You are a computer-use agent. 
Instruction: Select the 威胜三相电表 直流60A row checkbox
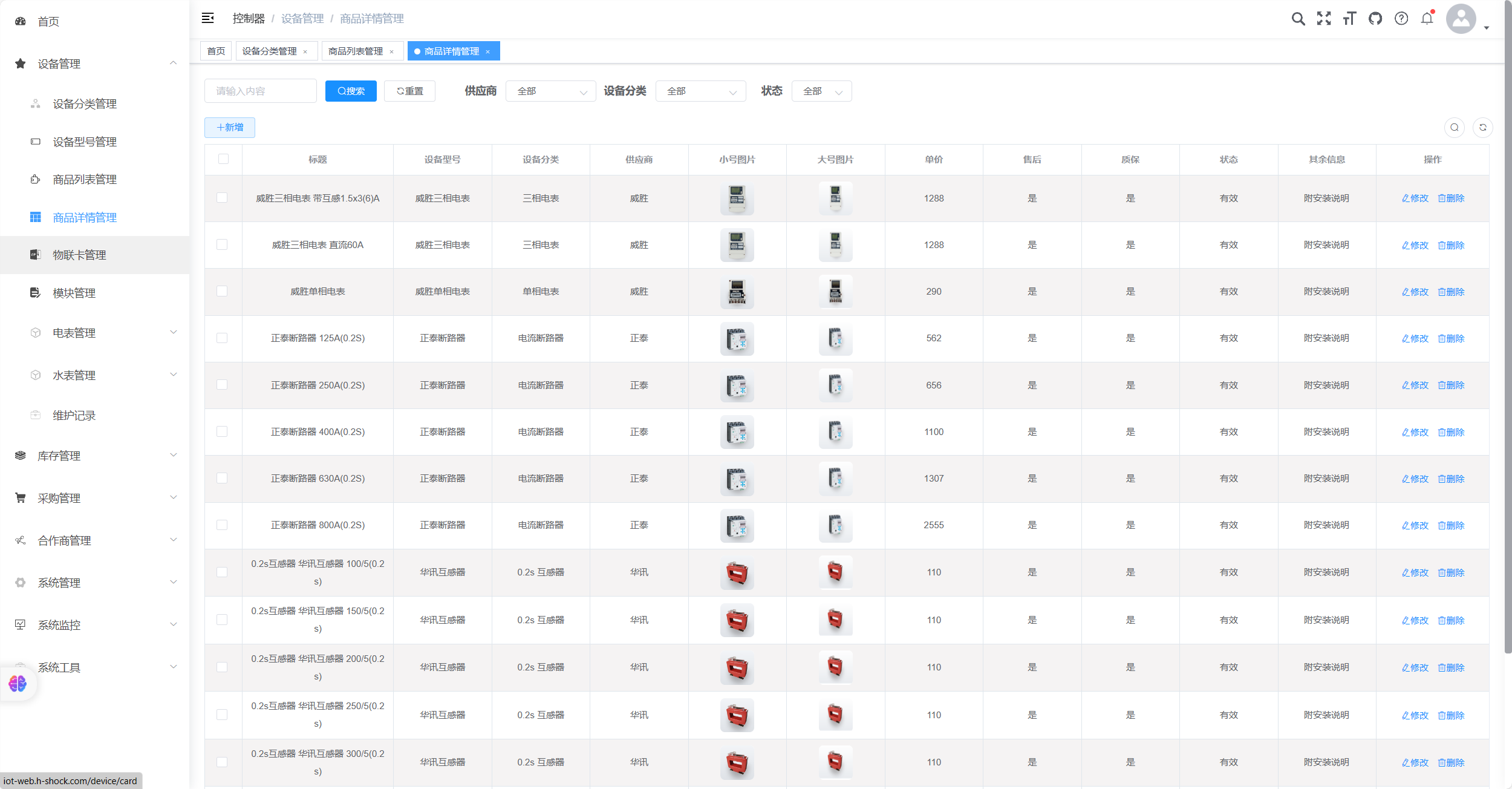(222, 244)
